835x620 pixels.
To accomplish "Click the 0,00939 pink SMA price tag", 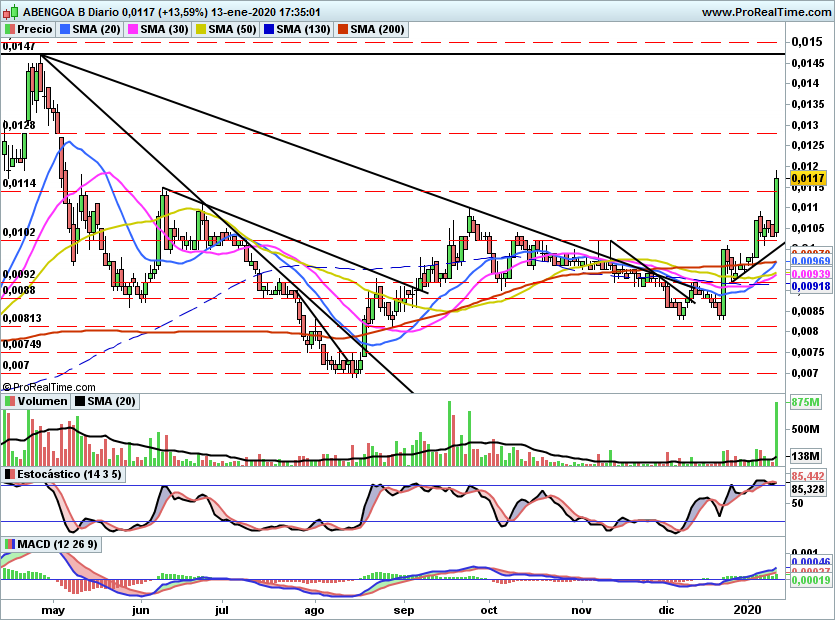I will [x=808, y=274].
